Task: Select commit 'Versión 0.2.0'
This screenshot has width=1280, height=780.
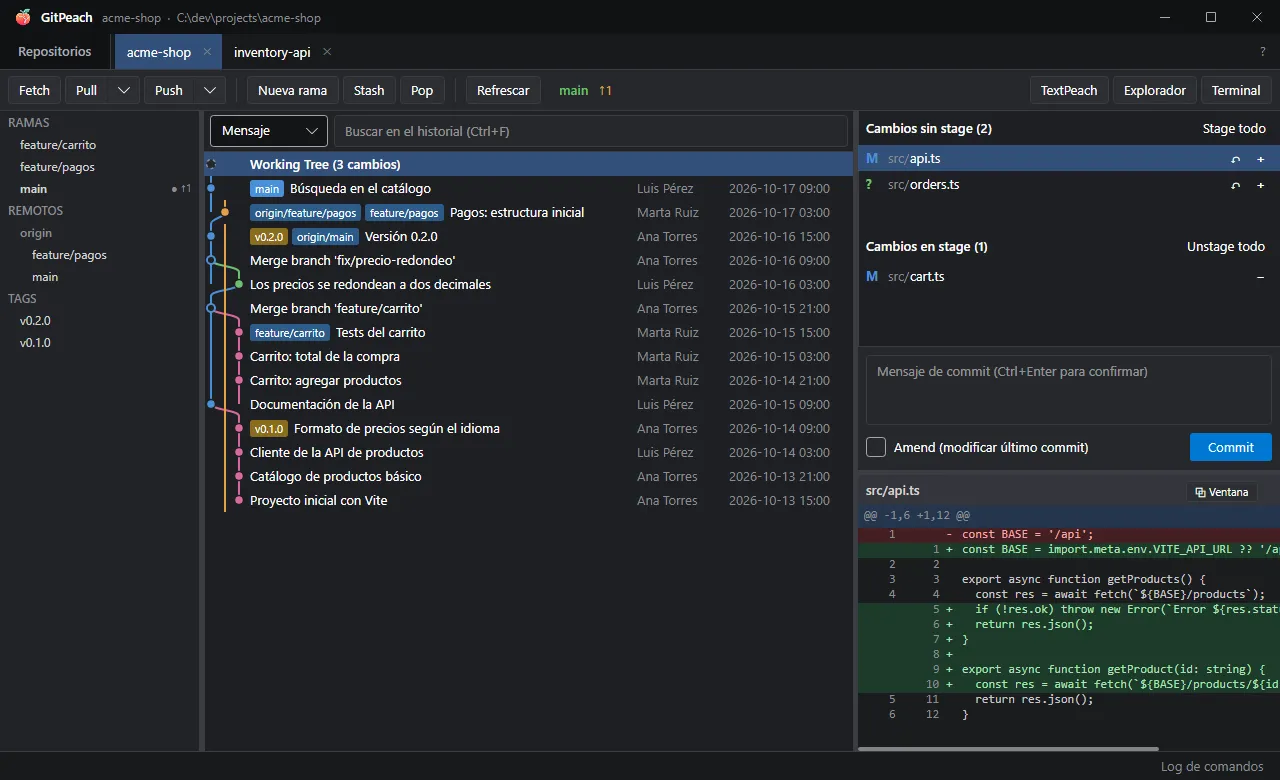Action: 529,236
